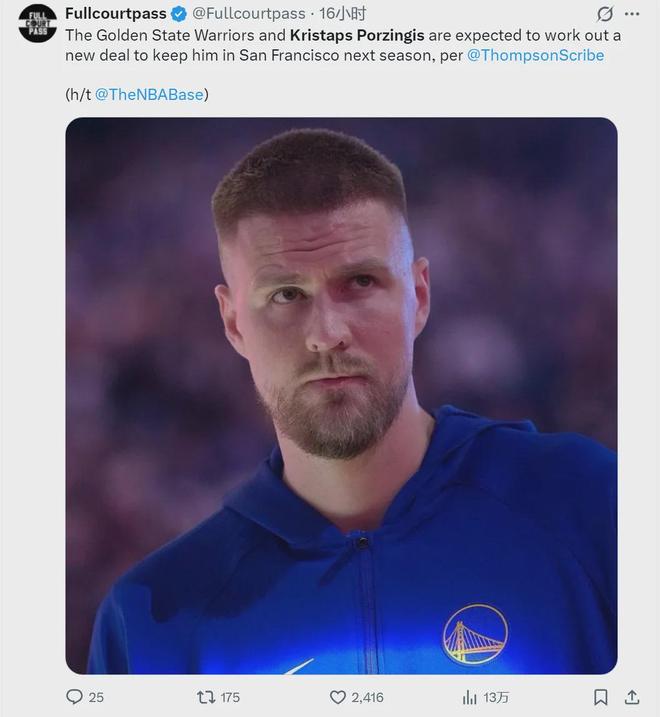Visit the @TheNBABase mention link
Viewport: 660px width, 717px height.
click(x=151, y=95)
